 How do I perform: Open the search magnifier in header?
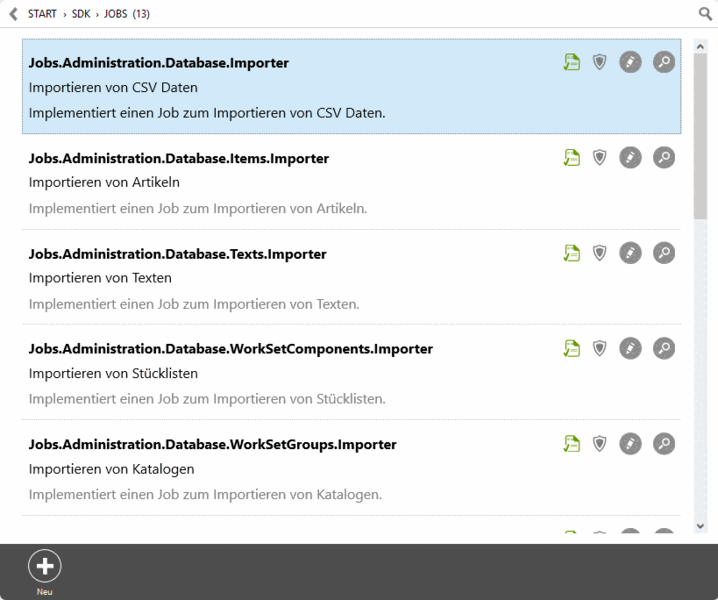click(x=705, y=14)
